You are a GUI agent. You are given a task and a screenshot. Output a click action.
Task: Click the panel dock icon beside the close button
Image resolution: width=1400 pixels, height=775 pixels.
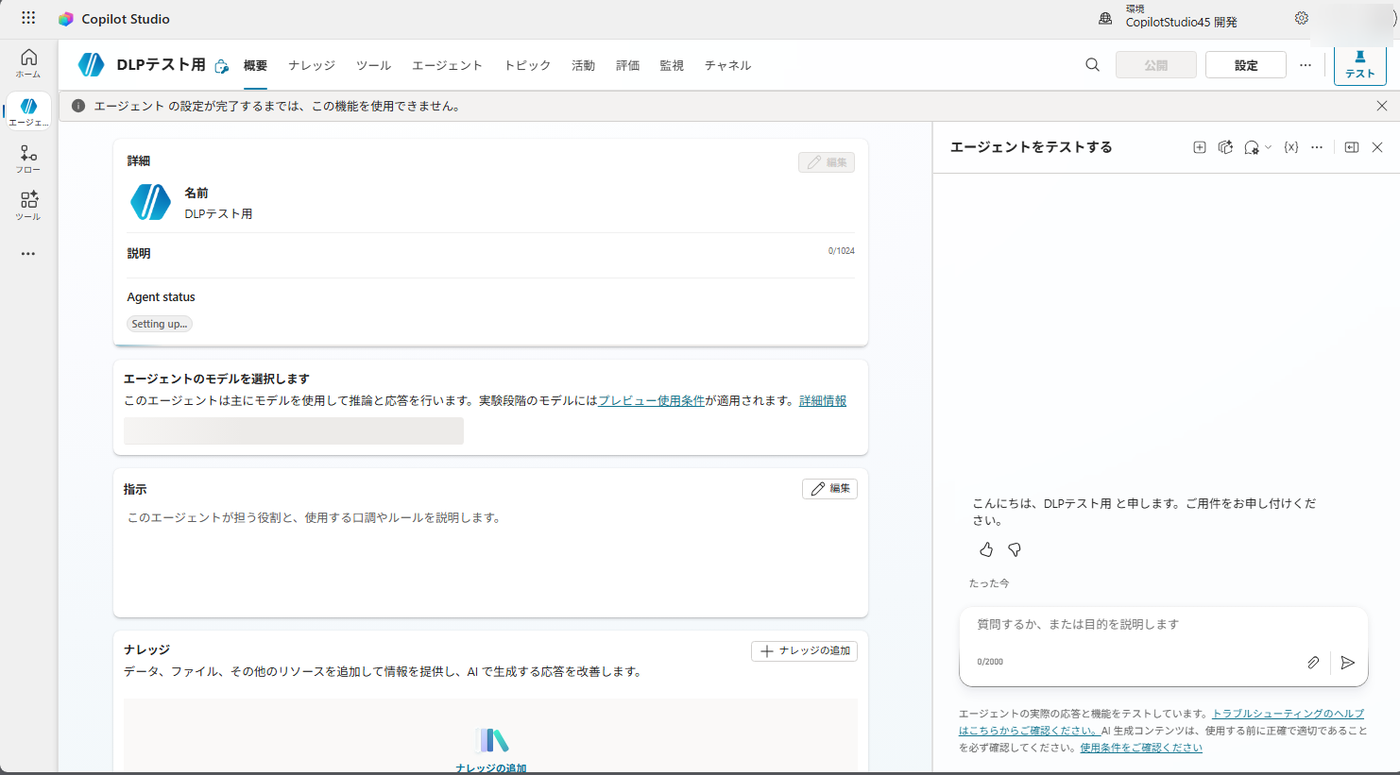[x=1351, y=147]
